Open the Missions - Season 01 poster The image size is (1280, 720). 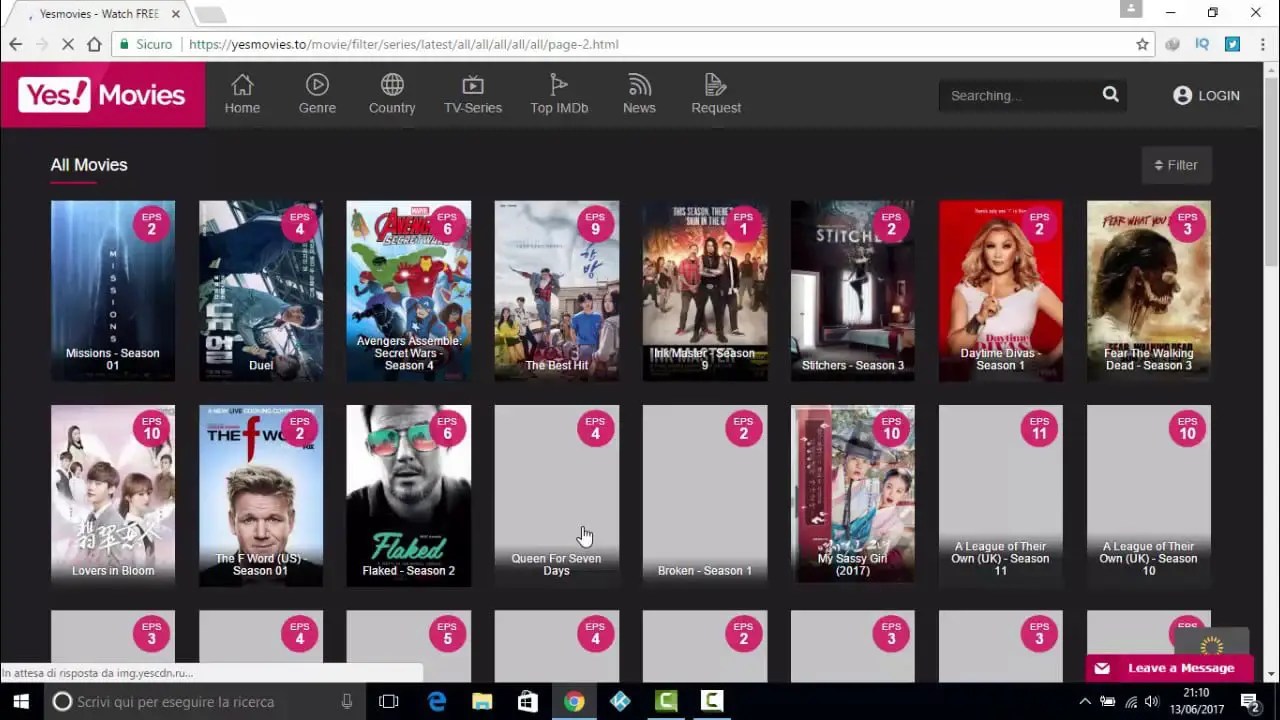click(113, 291)
